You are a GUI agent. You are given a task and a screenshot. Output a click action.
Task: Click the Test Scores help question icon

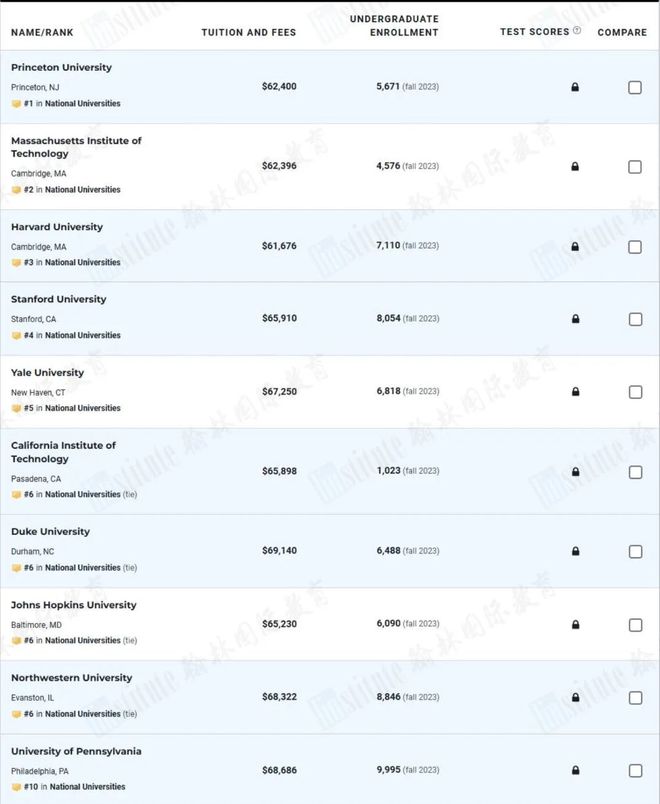click(577, 31)
